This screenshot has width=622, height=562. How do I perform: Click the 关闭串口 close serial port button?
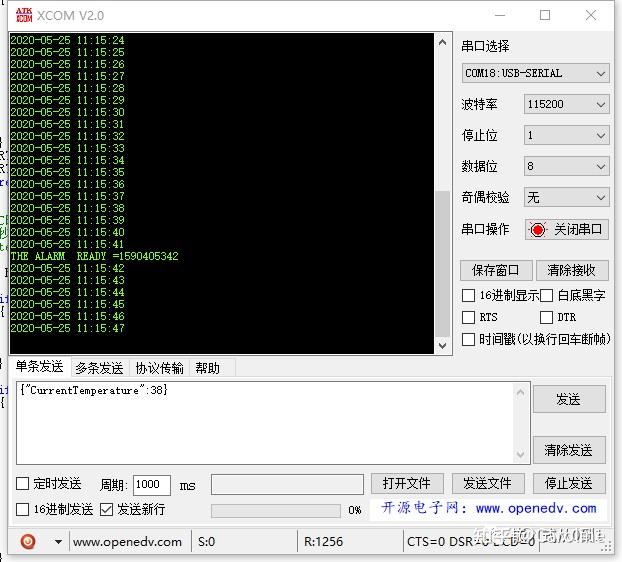[566, 230]
